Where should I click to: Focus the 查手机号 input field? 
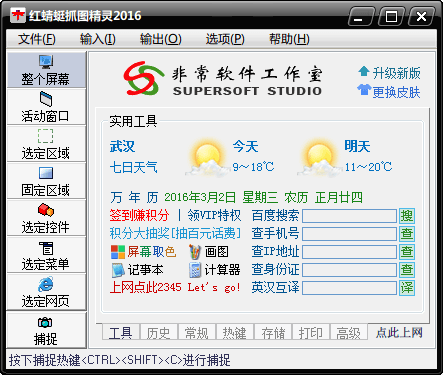pos(350,234)
